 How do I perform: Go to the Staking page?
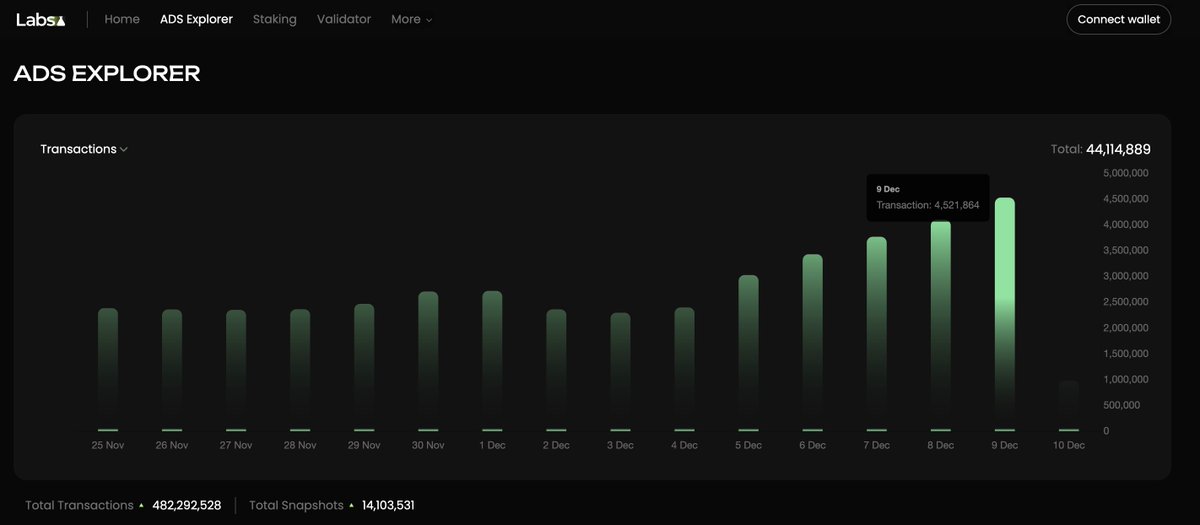pos(274,19)
